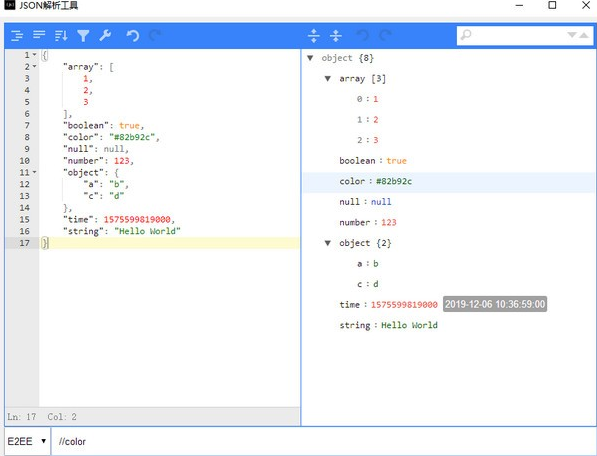Click the search magnifier icon
This screenshot has height=456, width=597.
[466, 35]
